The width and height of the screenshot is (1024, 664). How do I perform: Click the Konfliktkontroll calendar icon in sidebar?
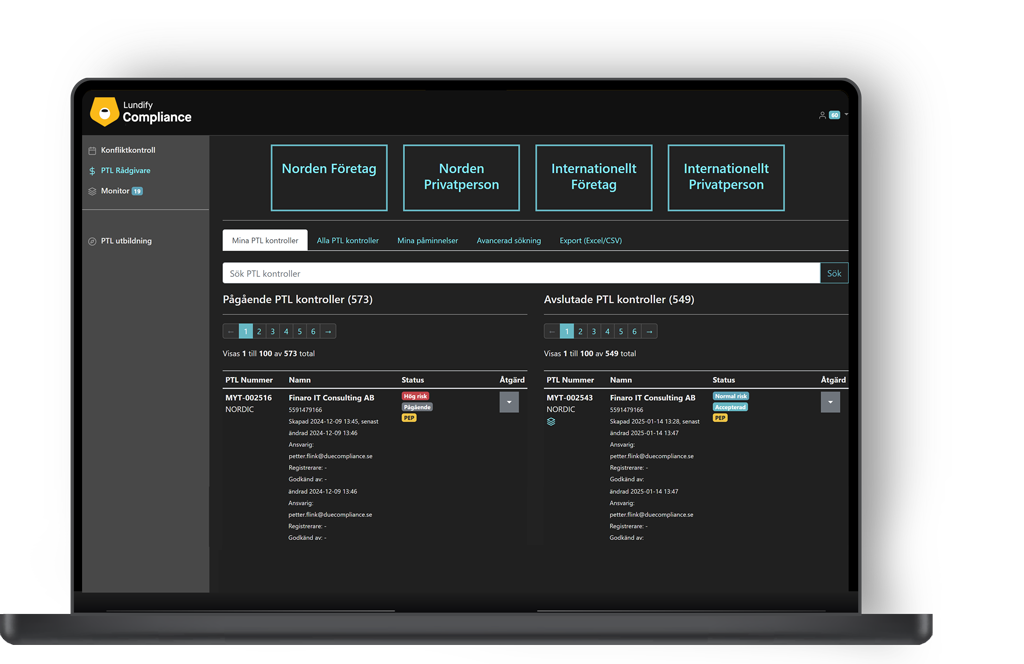[x=92, y=151]
